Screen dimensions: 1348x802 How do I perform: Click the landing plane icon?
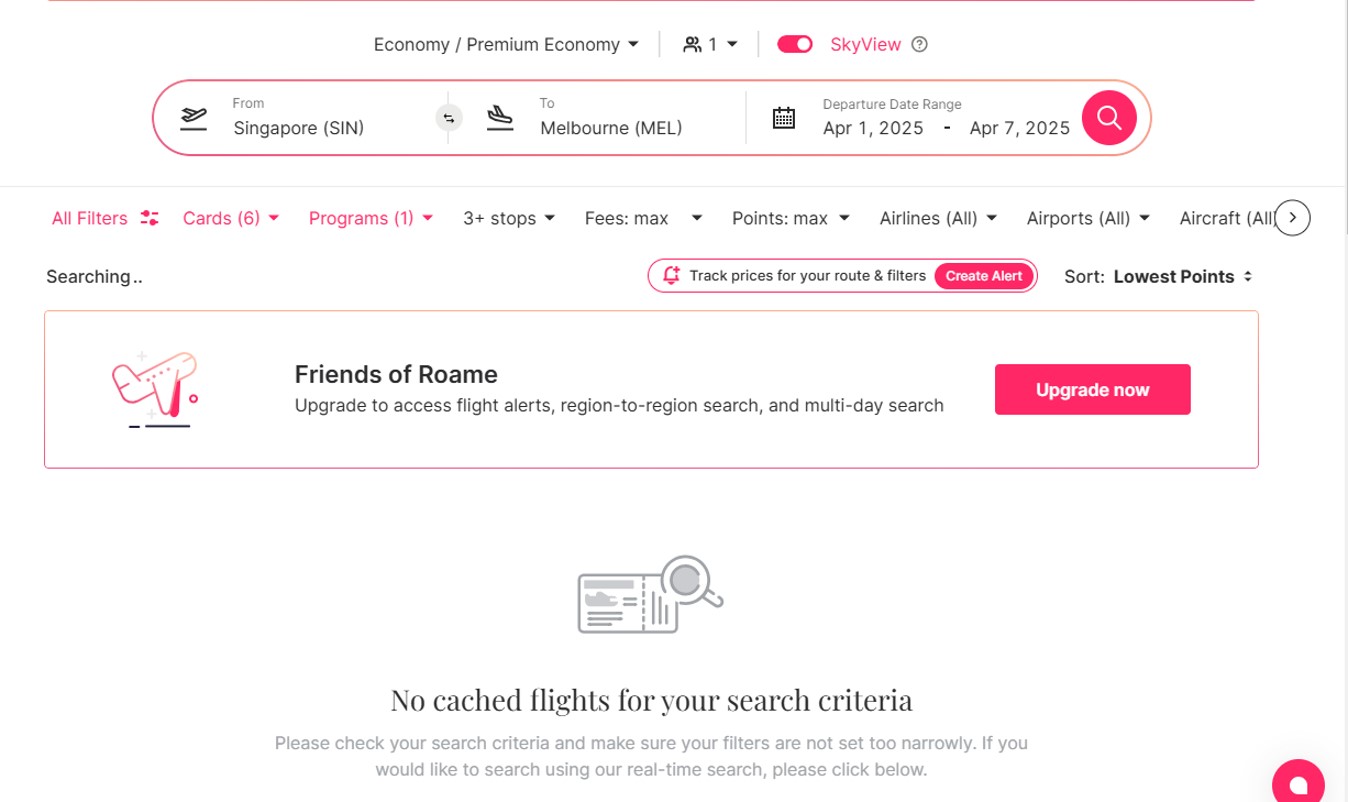tap(500, 118)
